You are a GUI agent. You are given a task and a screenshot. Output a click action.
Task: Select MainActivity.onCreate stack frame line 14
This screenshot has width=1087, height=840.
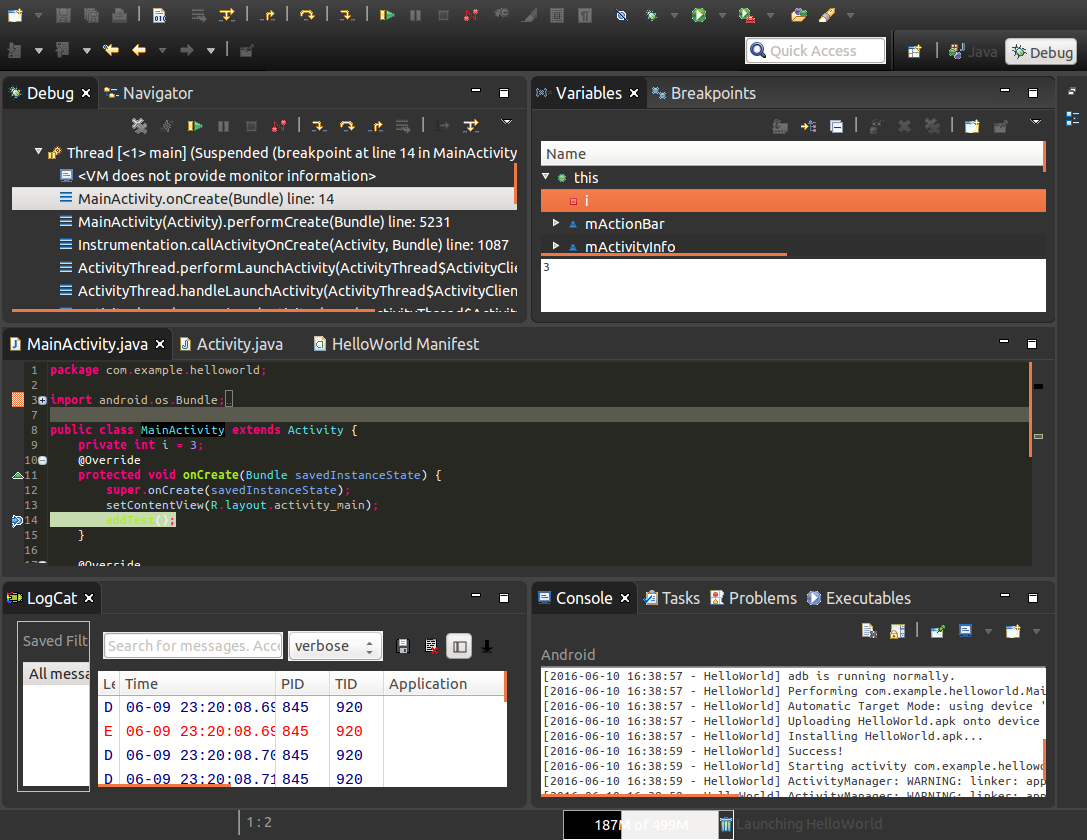(x=206, y=199)
